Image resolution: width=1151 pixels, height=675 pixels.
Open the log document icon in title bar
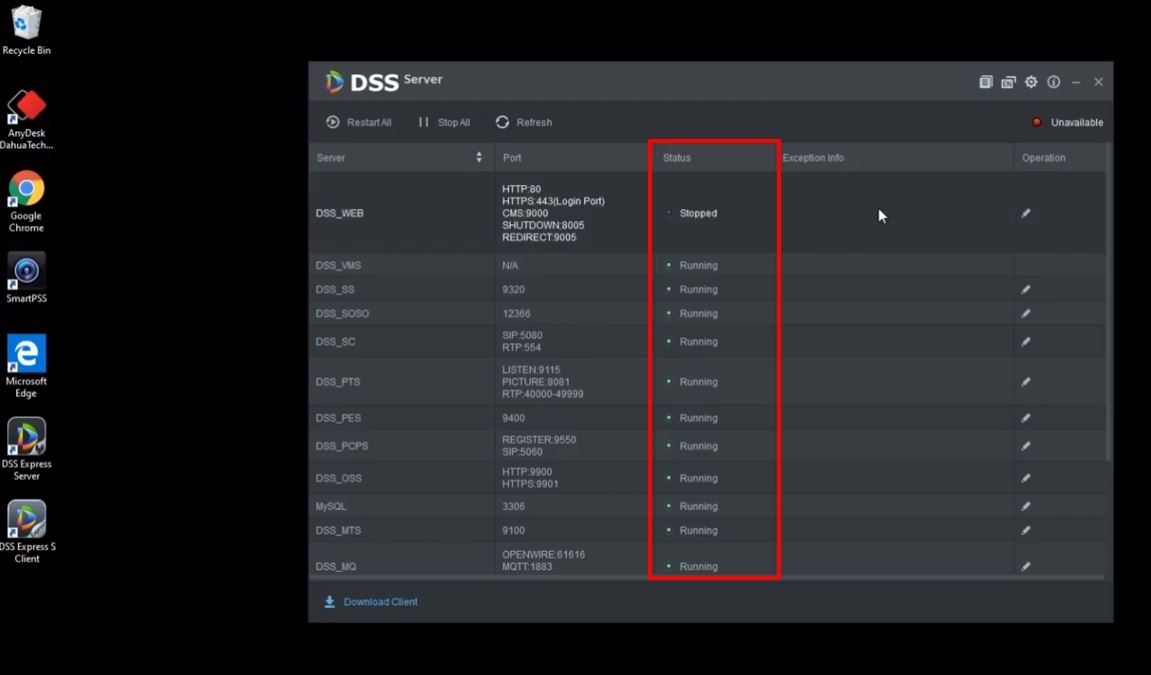(x=986, y=82)
